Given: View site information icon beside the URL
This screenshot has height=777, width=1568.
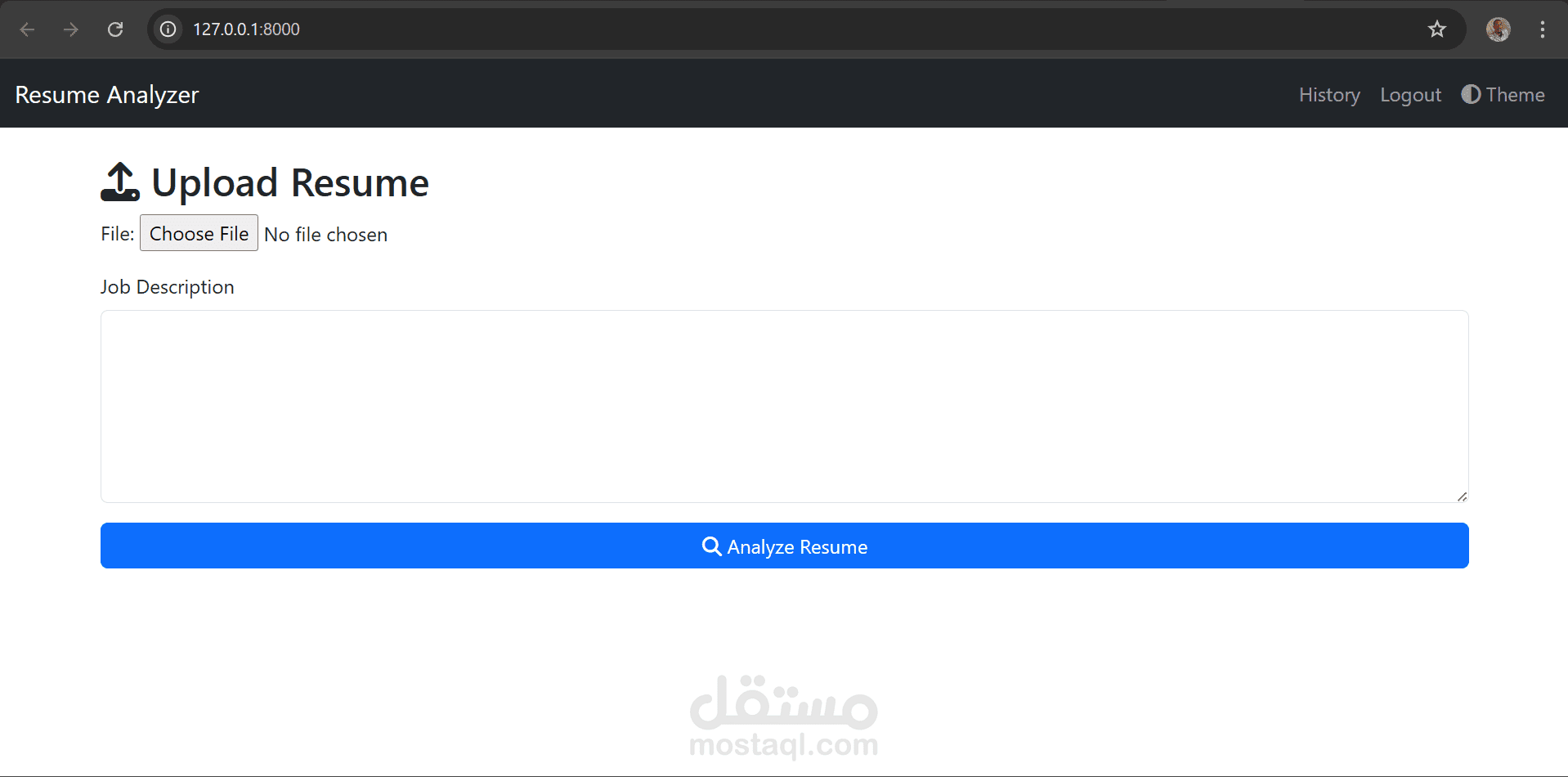Looking at the screenshot, I should coord(168,29).
